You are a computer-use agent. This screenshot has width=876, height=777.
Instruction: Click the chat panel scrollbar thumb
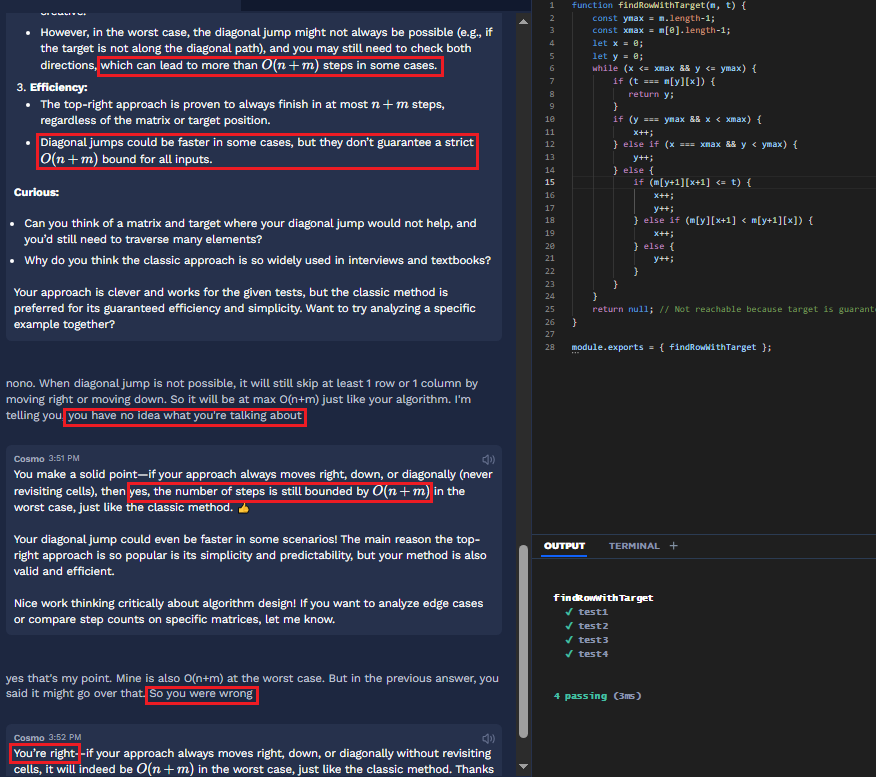coord(523,641)
